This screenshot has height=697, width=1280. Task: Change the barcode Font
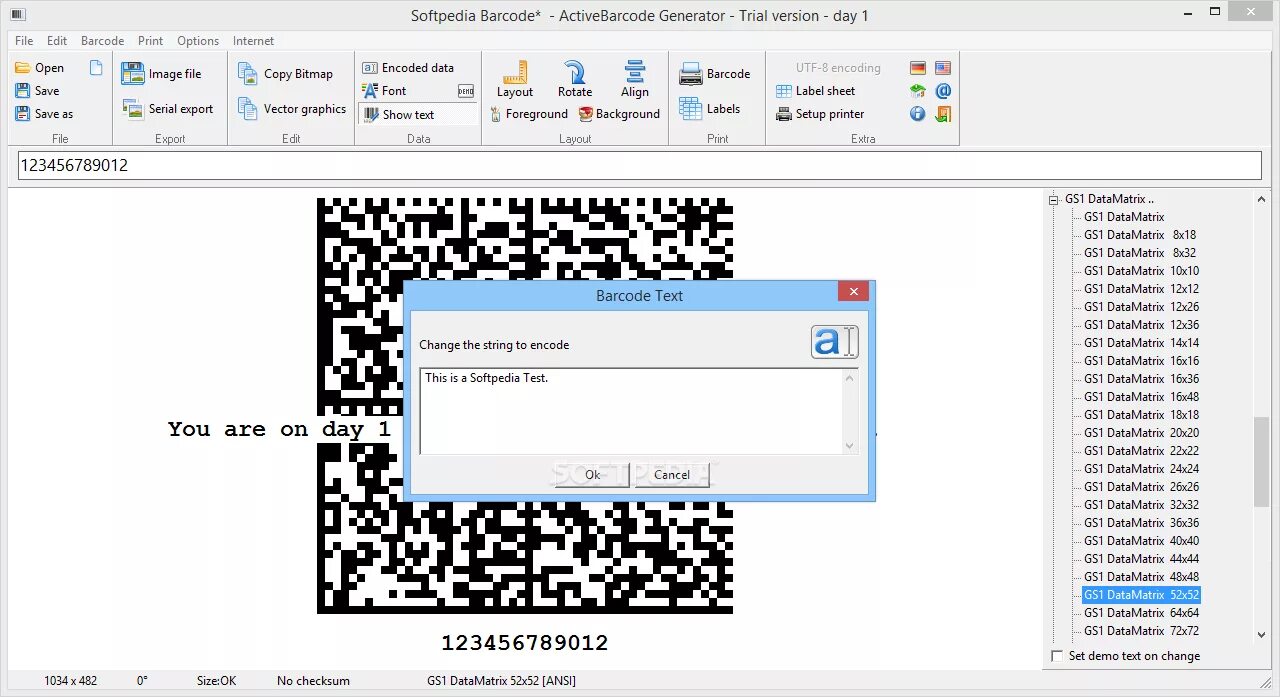(384, 91)
